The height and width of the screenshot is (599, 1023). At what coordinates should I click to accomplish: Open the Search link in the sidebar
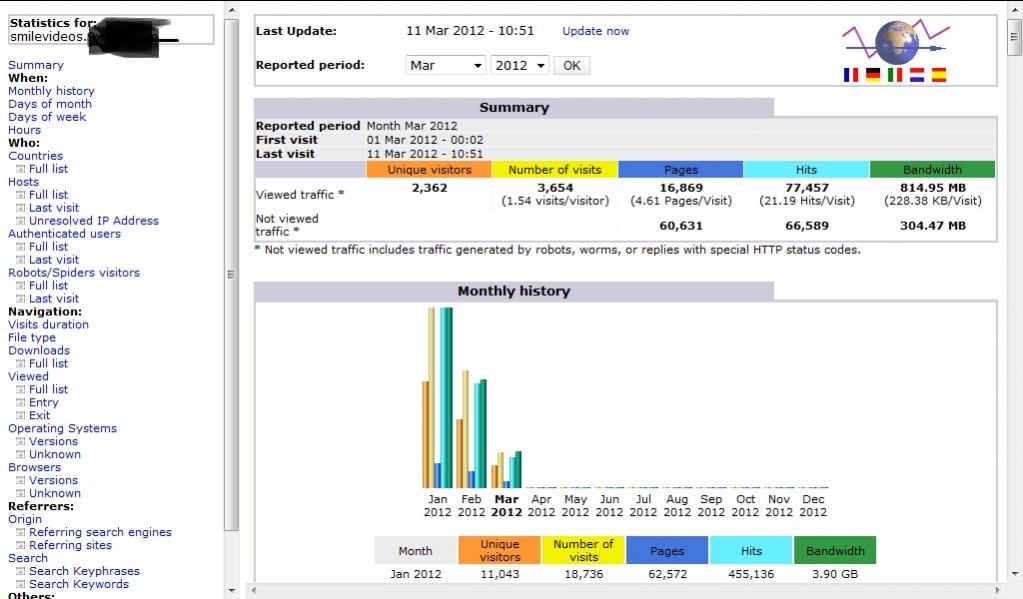[x=28, y=558]
